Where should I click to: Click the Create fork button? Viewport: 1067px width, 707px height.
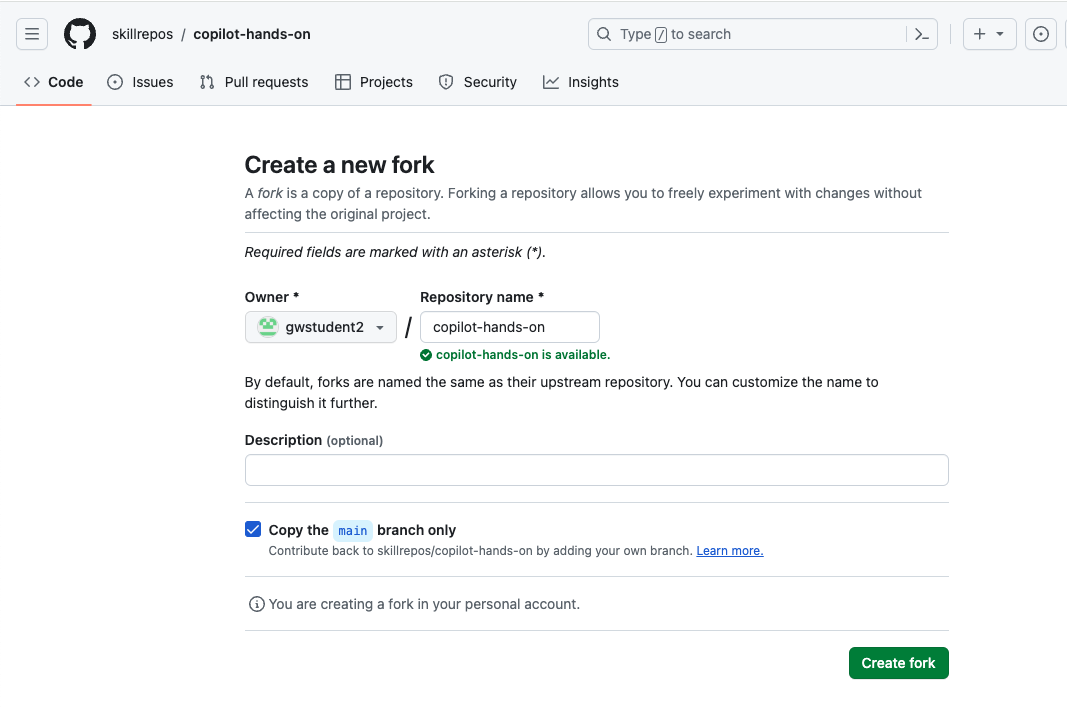pyautogui.click(x=898, y=663)
